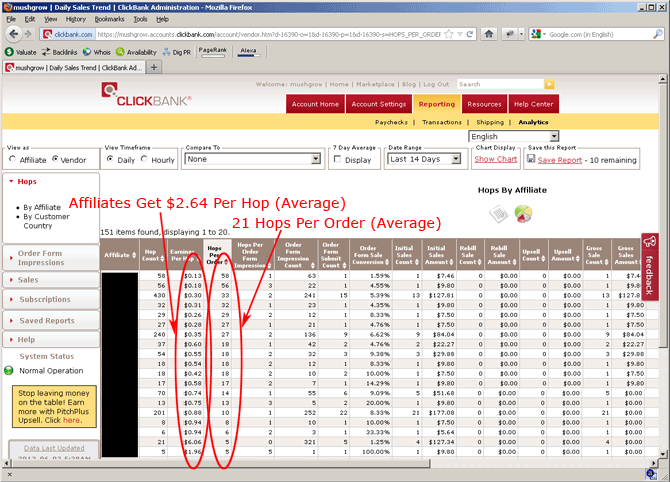Click the floppy disk Save Report icon
The width and height of the screenshot is (670, 482).
tap(529, 159)
